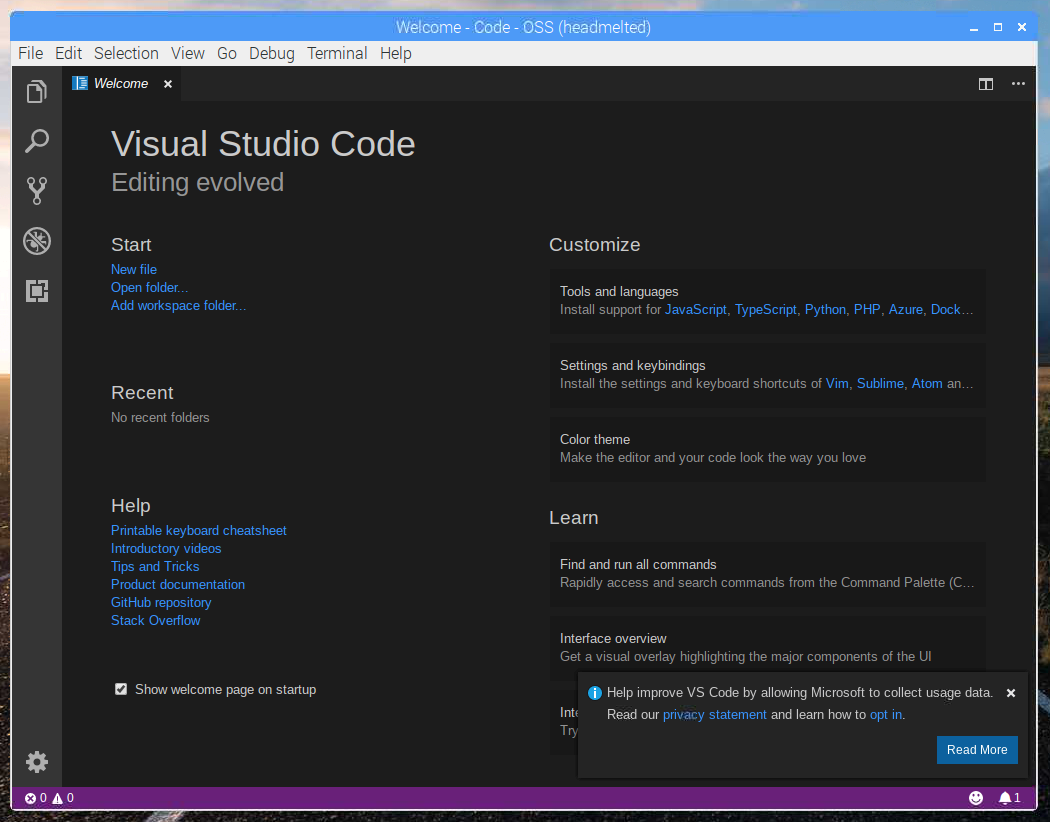Open the Debug view icon
1050x822 pixels.
(37, 241)
